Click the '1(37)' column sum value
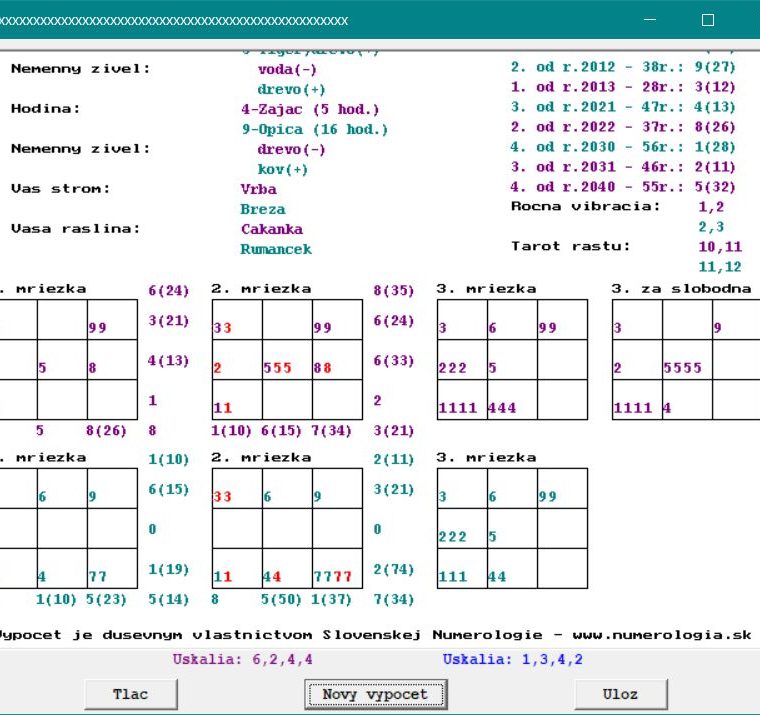 coord(331,599)
